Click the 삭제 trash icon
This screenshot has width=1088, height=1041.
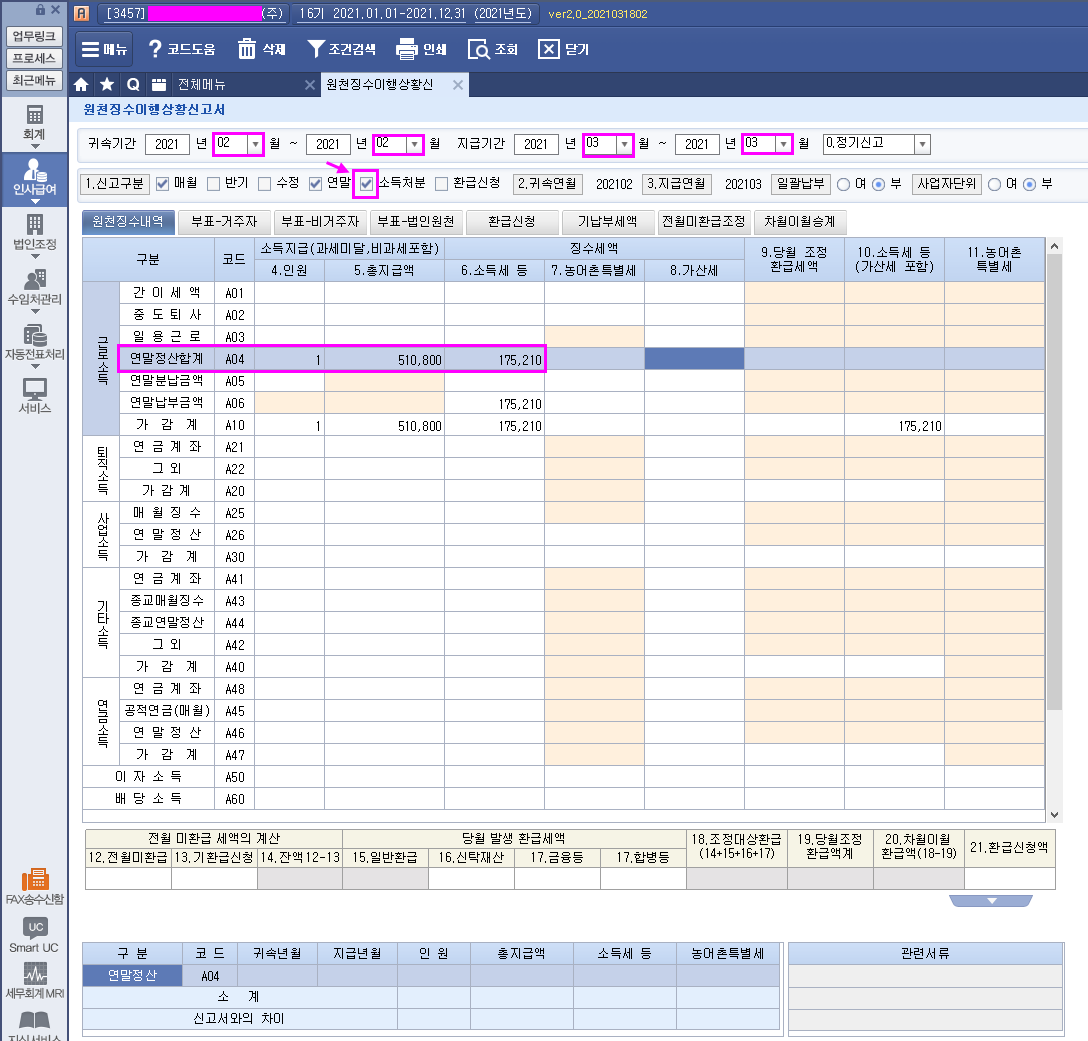pos(247,49)
